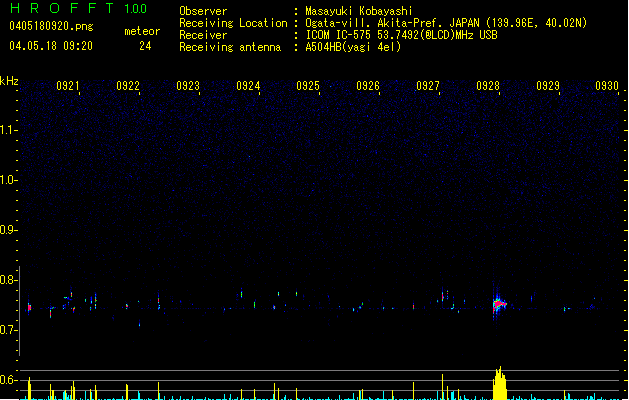629x400 pixels.
Task: Click the 0926 time marker
Action: tap(368, 86)
